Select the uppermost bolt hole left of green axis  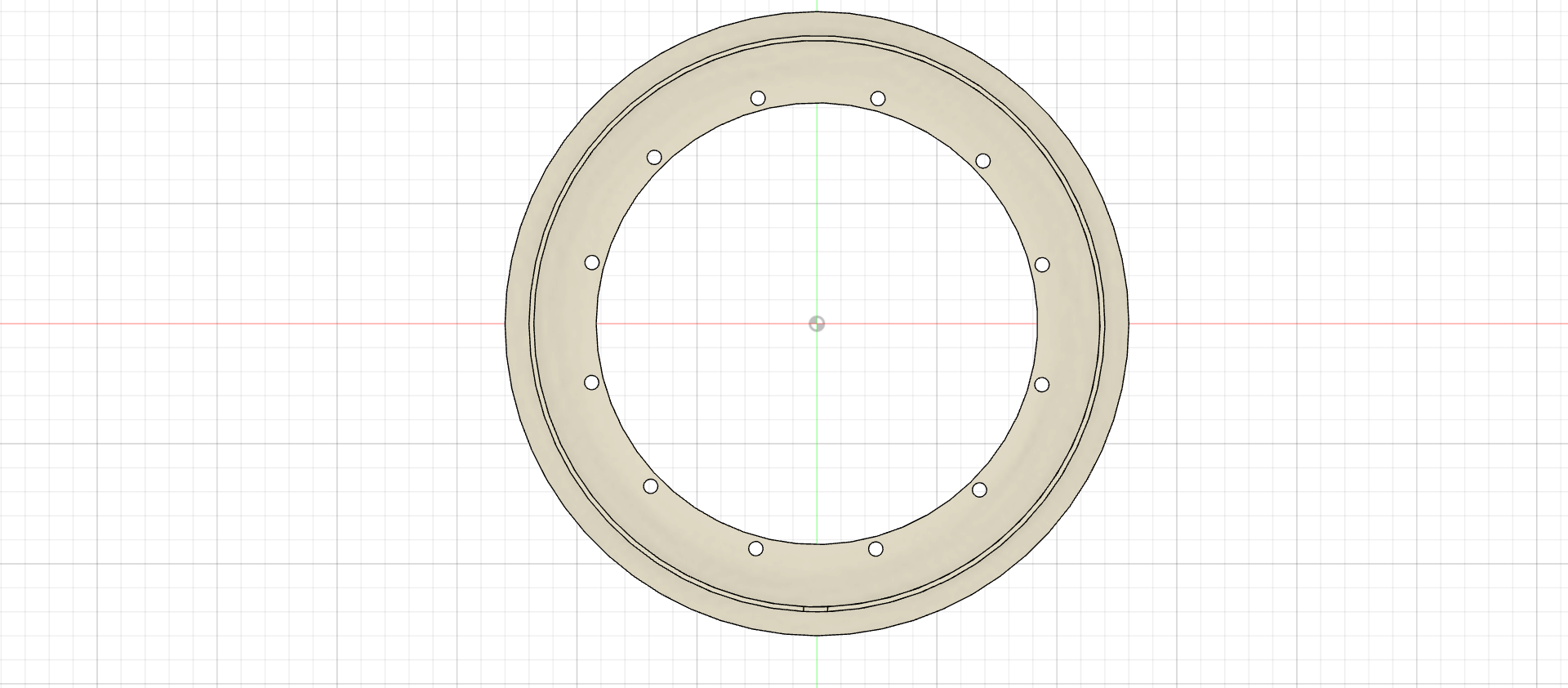758,98
